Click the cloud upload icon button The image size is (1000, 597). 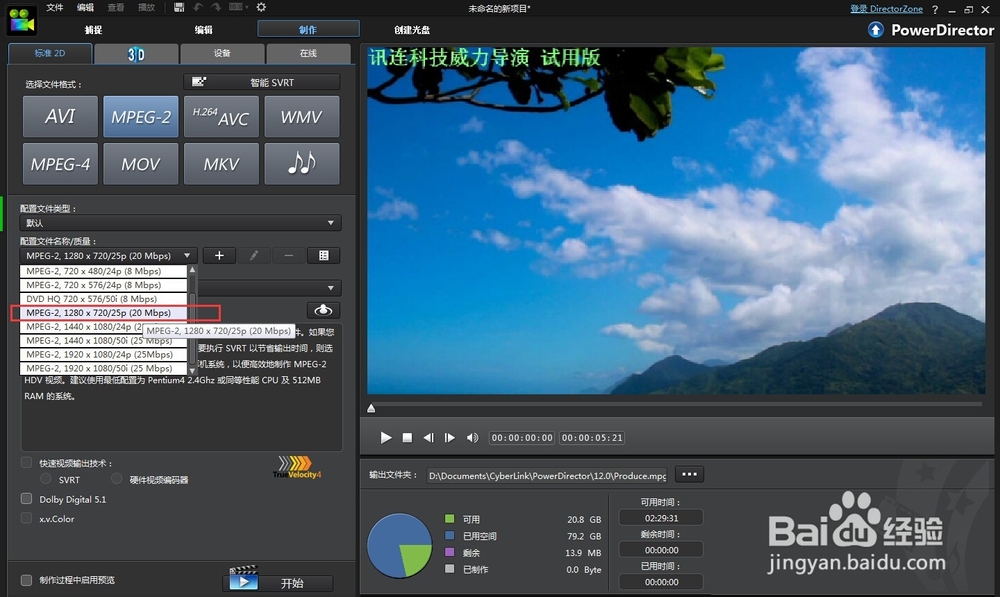(x=323, y=310)
